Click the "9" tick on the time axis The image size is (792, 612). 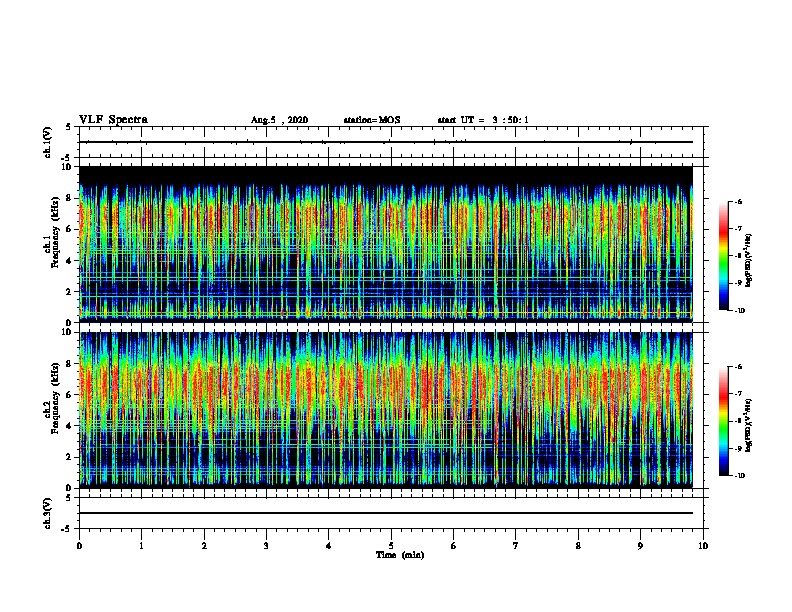coord(640,546)
